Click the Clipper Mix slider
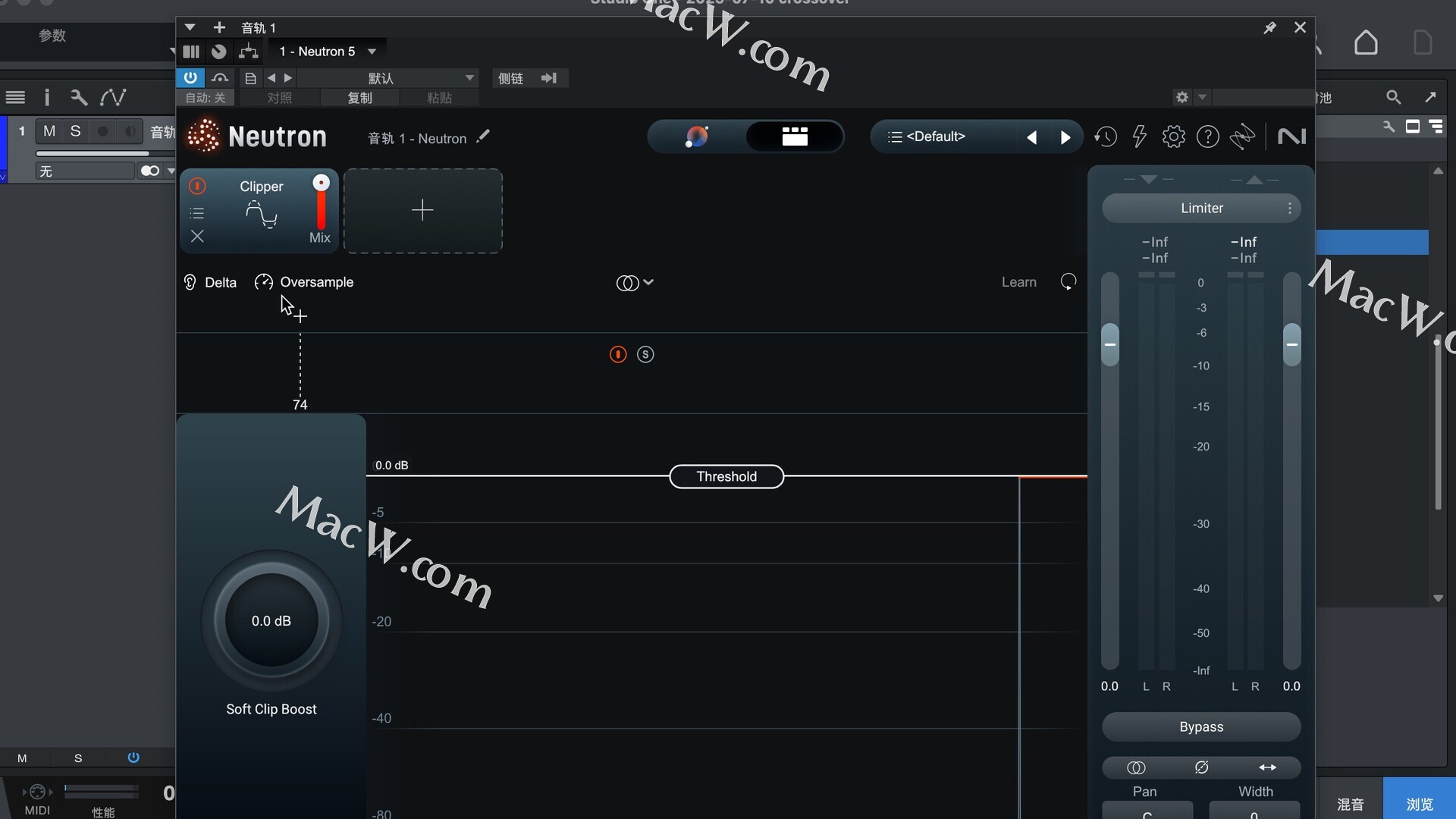The image size is (1456, 819). pos(321,202)
